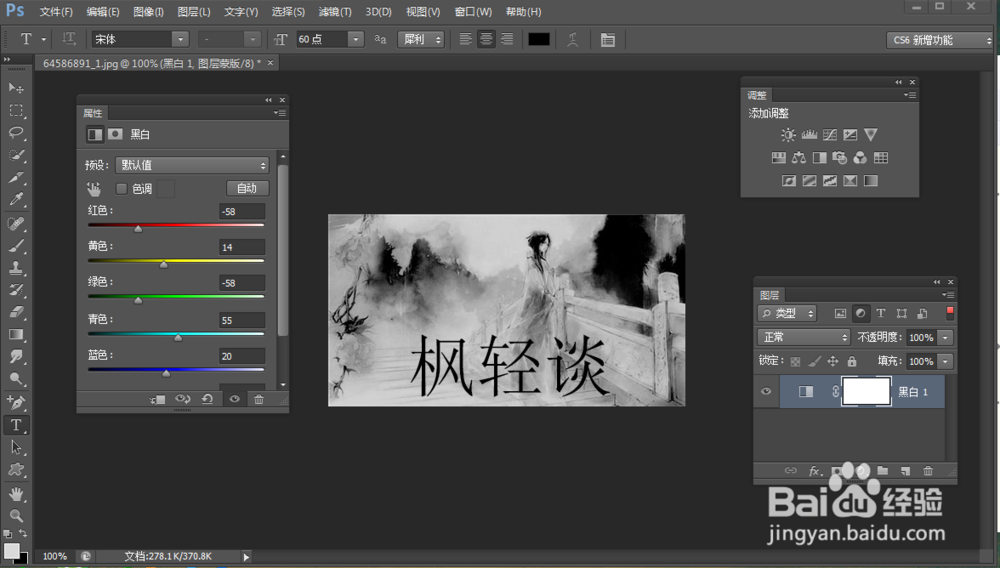
Task: Select the Move tool in the toolbox
Action: [16, 87]
